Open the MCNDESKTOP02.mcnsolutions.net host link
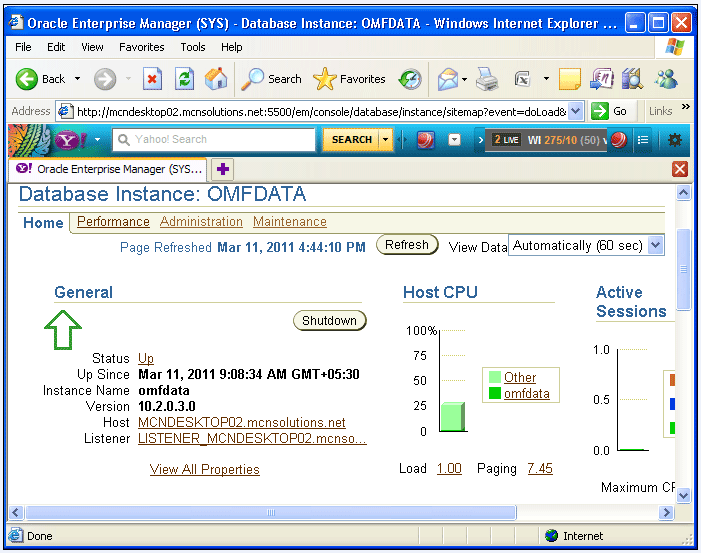 coord(242,422)
